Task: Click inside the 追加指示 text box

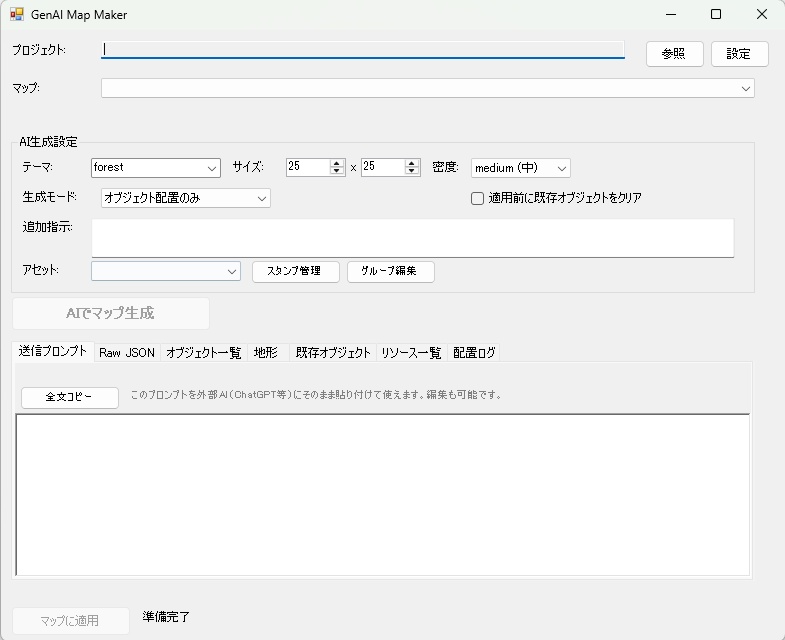Action: pyautogui.click(x=413, y=238)
